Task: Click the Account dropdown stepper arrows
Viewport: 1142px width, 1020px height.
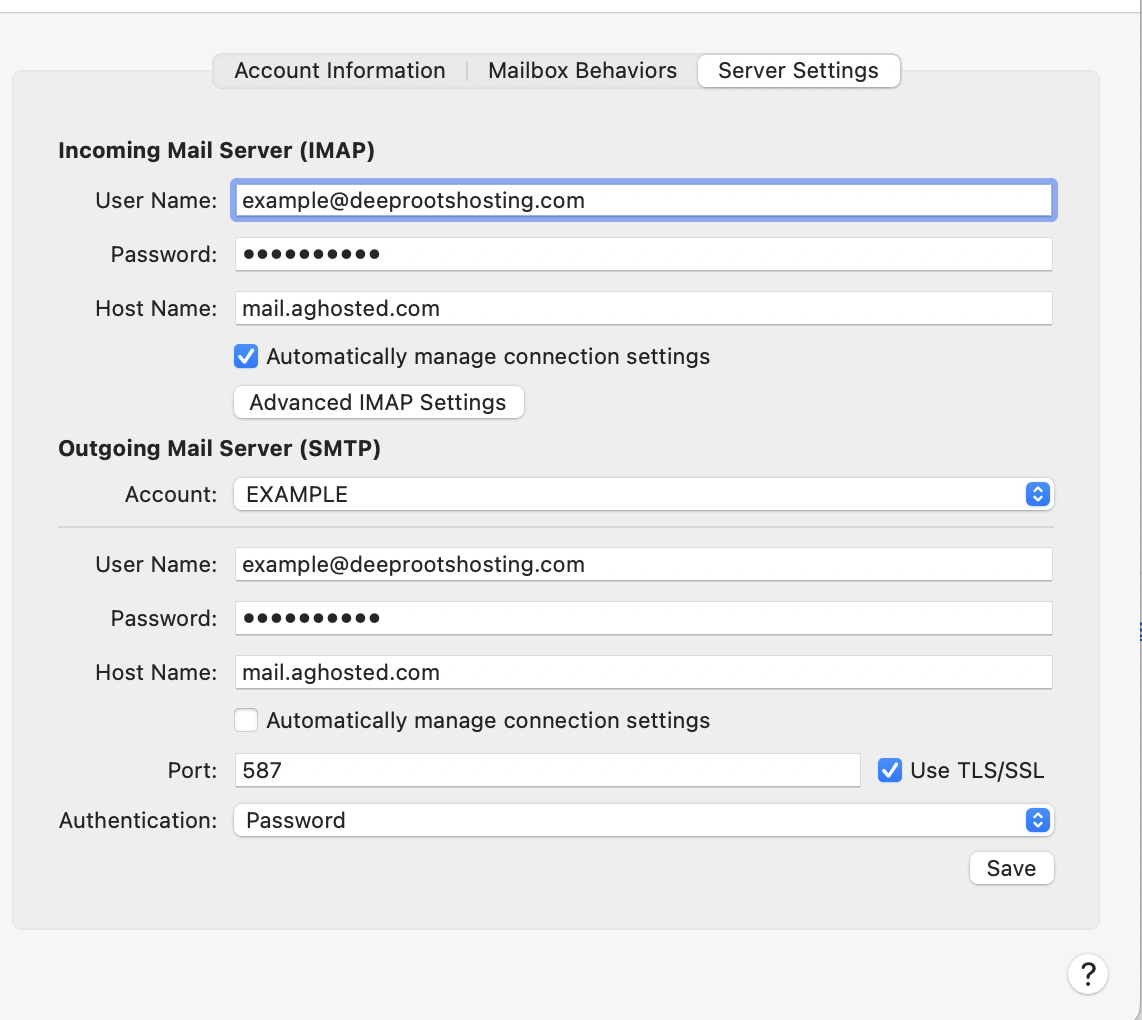Action: coord(1037,494)
